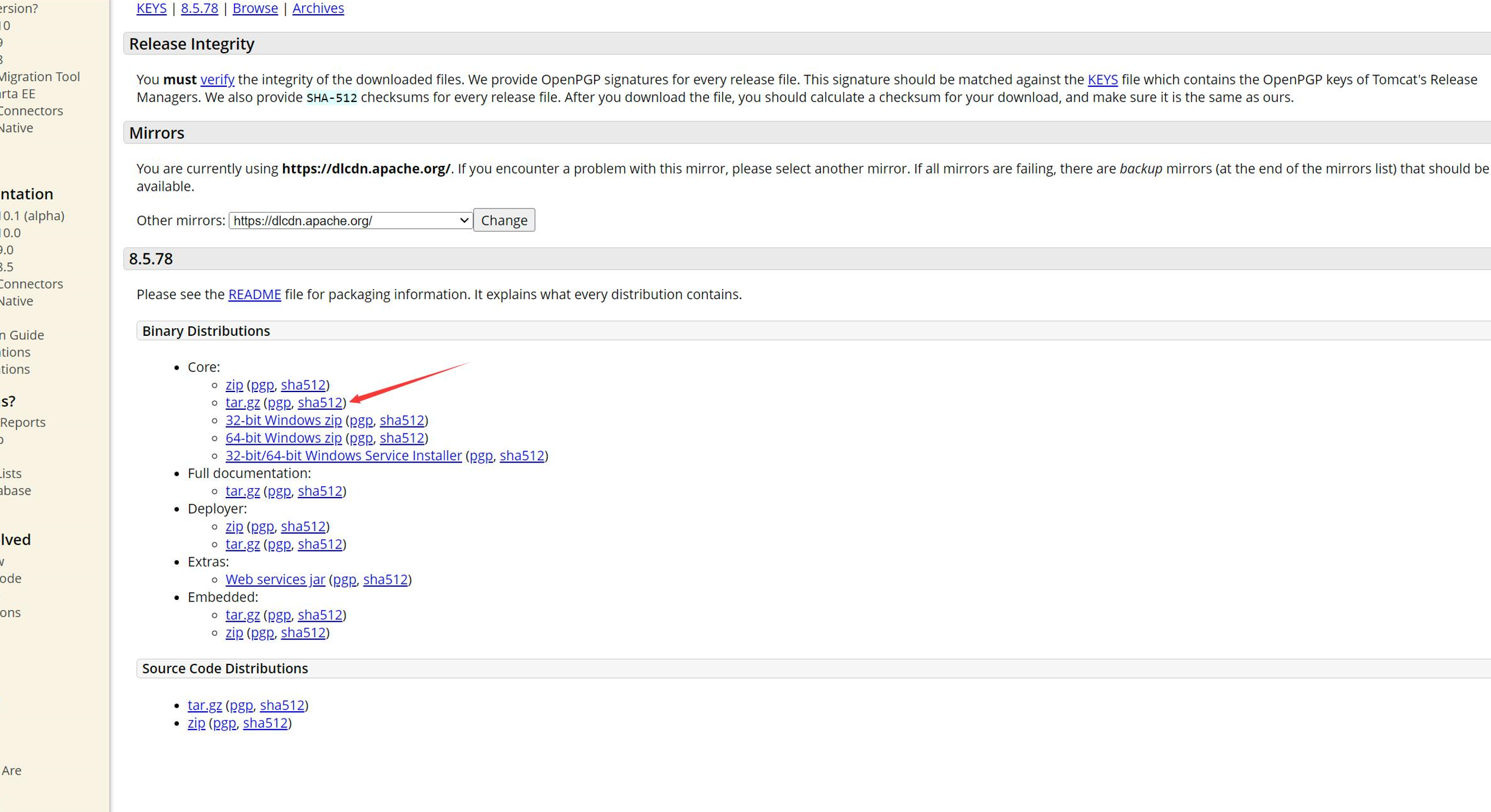Download the 32-bit/64-bit Windows Service Installer
The width and height of the screenshot is (1491, 812).
tap(344, 456)
